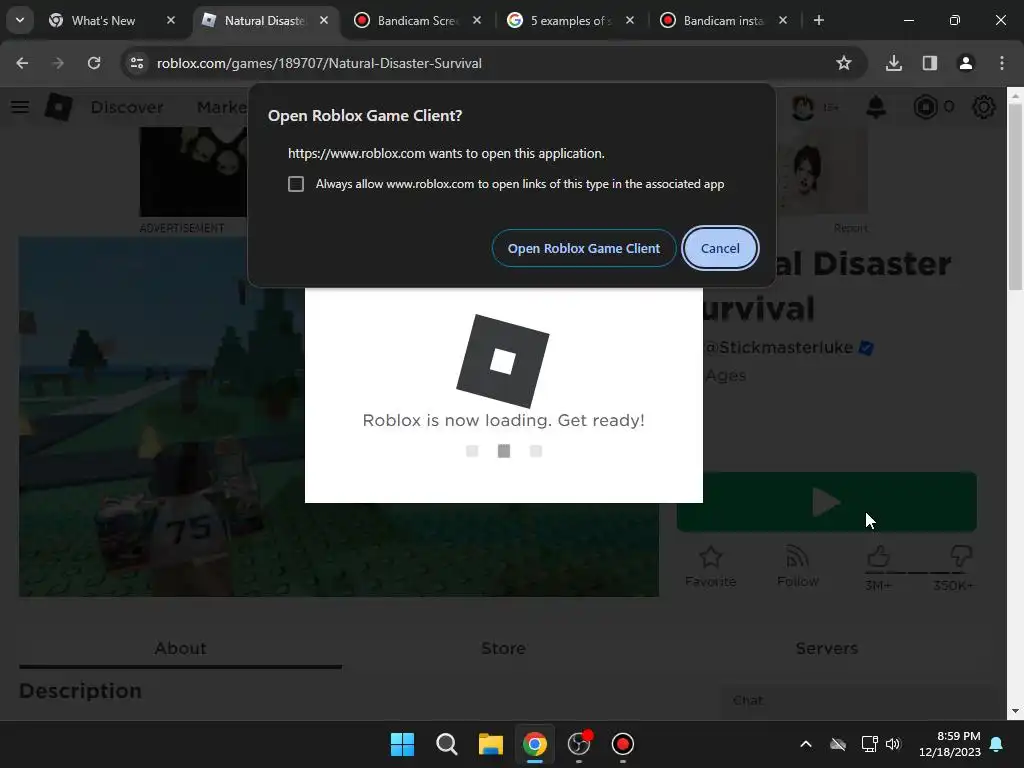
Task: Click the Chrome taskbar icon
Action: pyautogui.click(x=534, y=744)
